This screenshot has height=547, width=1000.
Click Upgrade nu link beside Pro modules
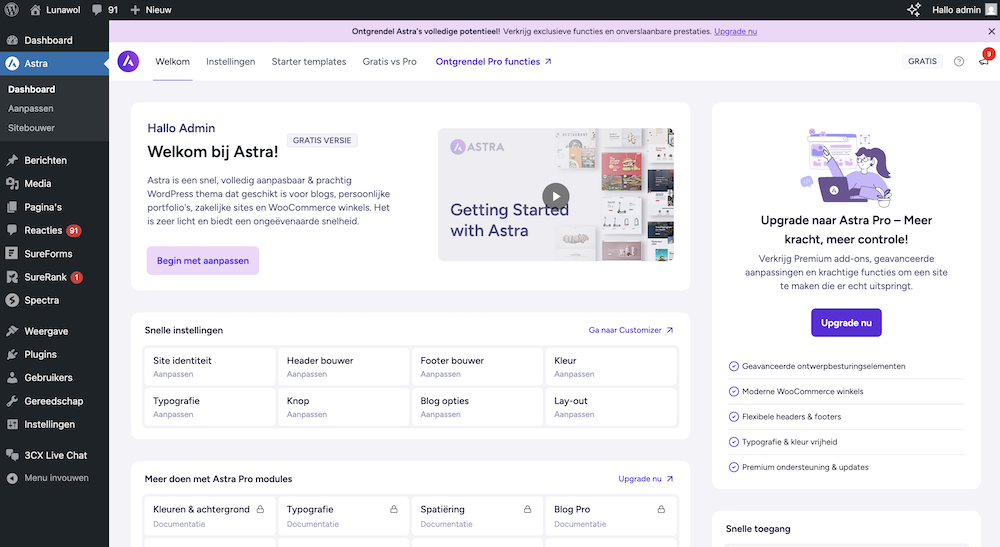[645, 479]
